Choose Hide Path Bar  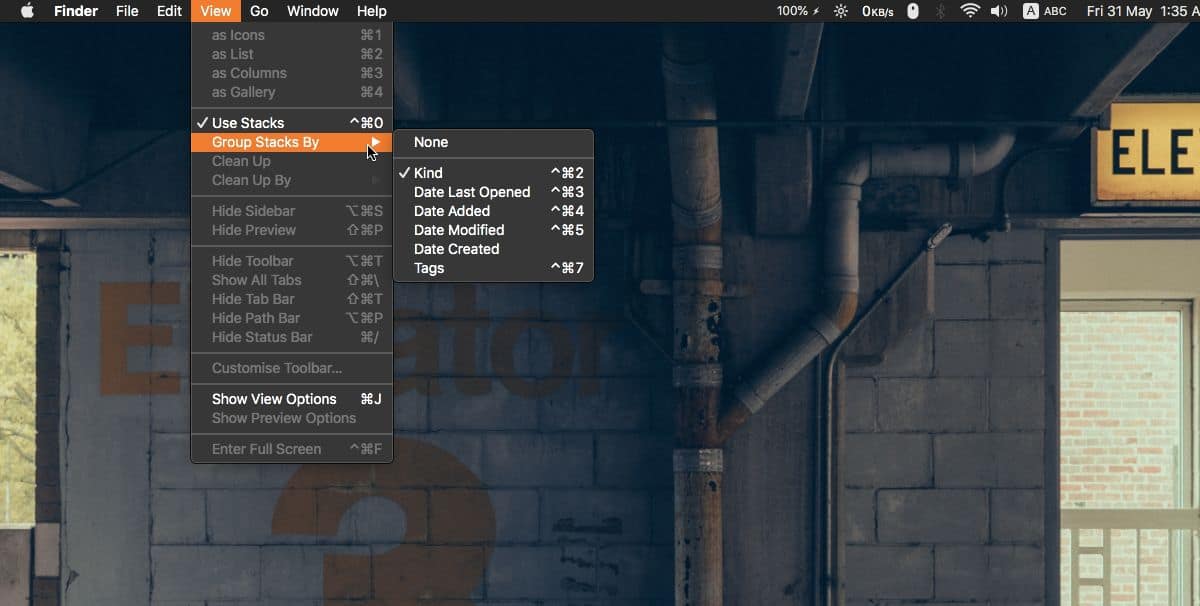tap(292, 318)
